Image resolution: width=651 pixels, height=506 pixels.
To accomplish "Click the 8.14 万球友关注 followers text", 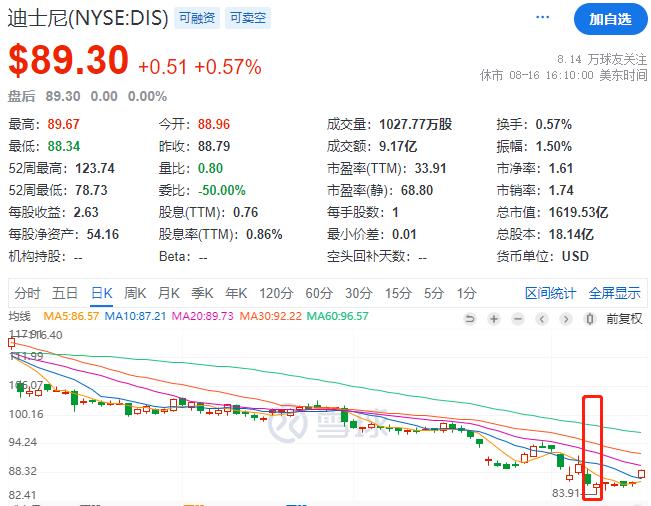I will [602, 60].
